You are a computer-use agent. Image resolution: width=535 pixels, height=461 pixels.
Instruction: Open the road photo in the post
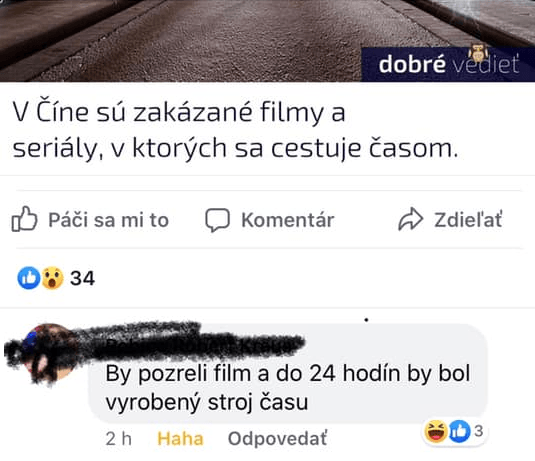[x=268, y=41]
